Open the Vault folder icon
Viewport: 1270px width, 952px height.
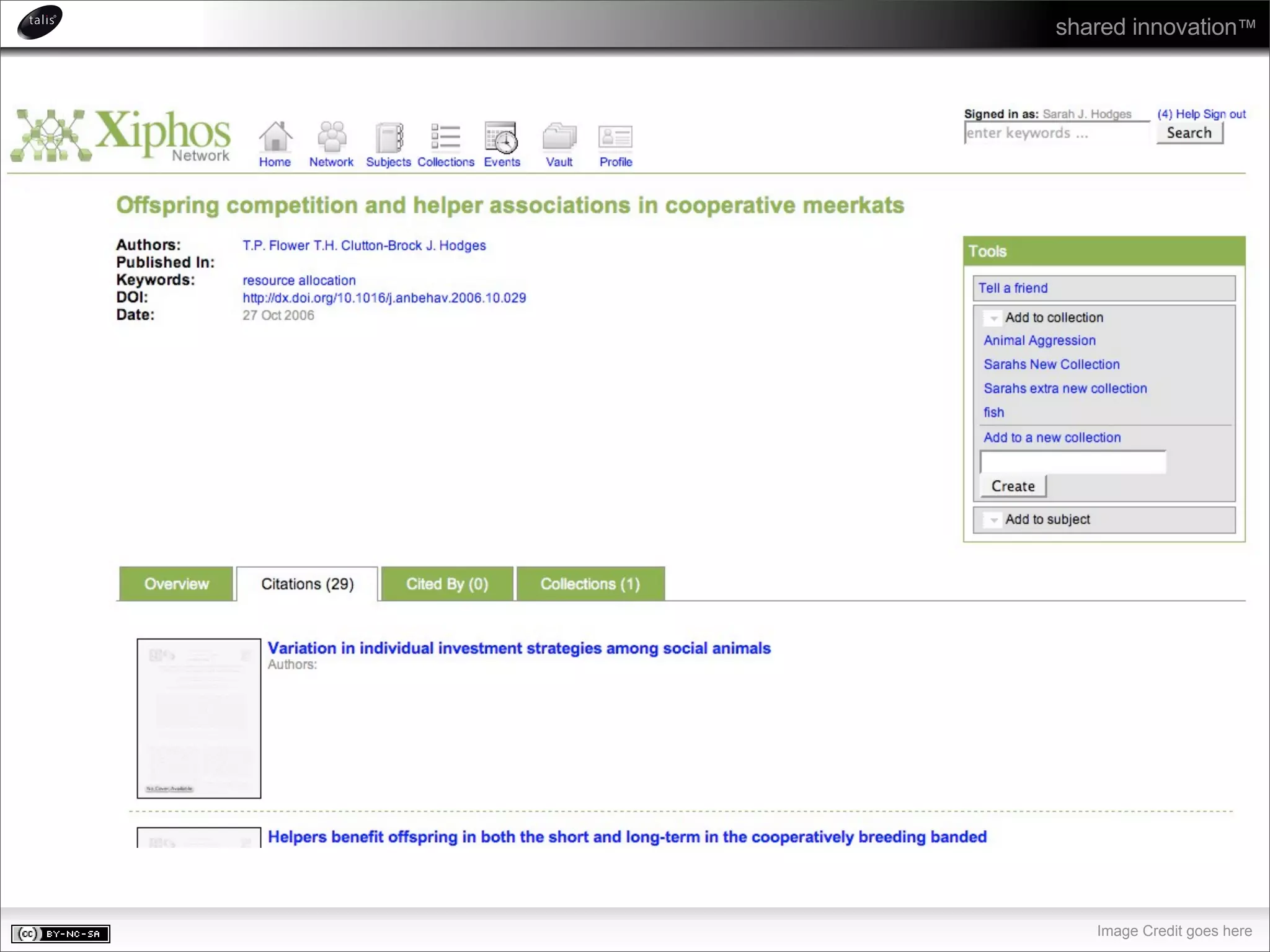[x=559, y=136]
